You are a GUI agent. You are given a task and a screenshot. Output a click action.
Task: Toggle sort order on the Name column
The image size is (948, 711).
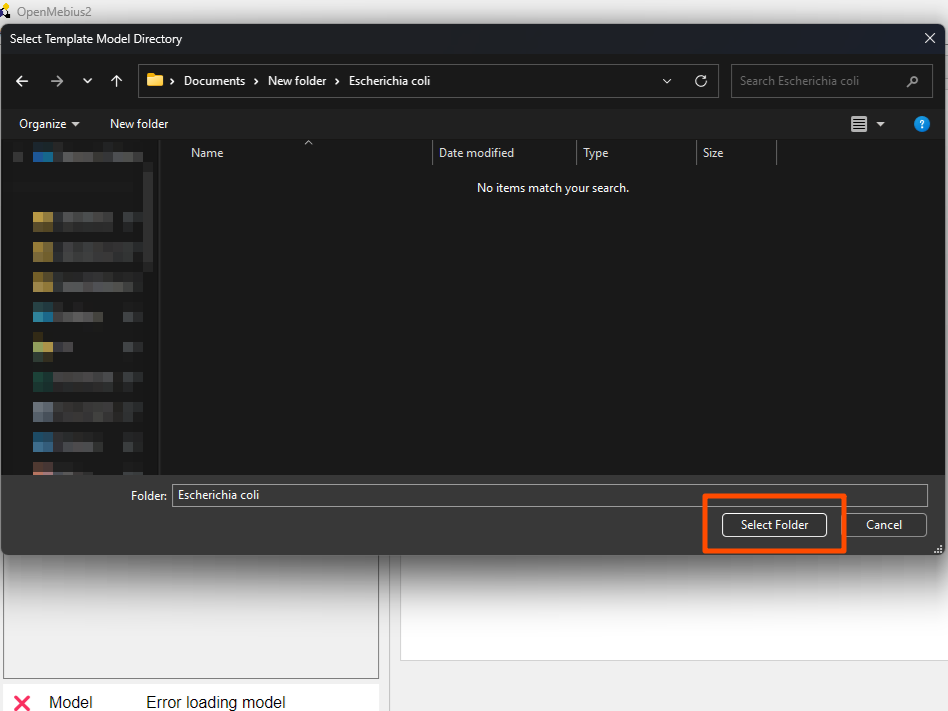(207, 152)
